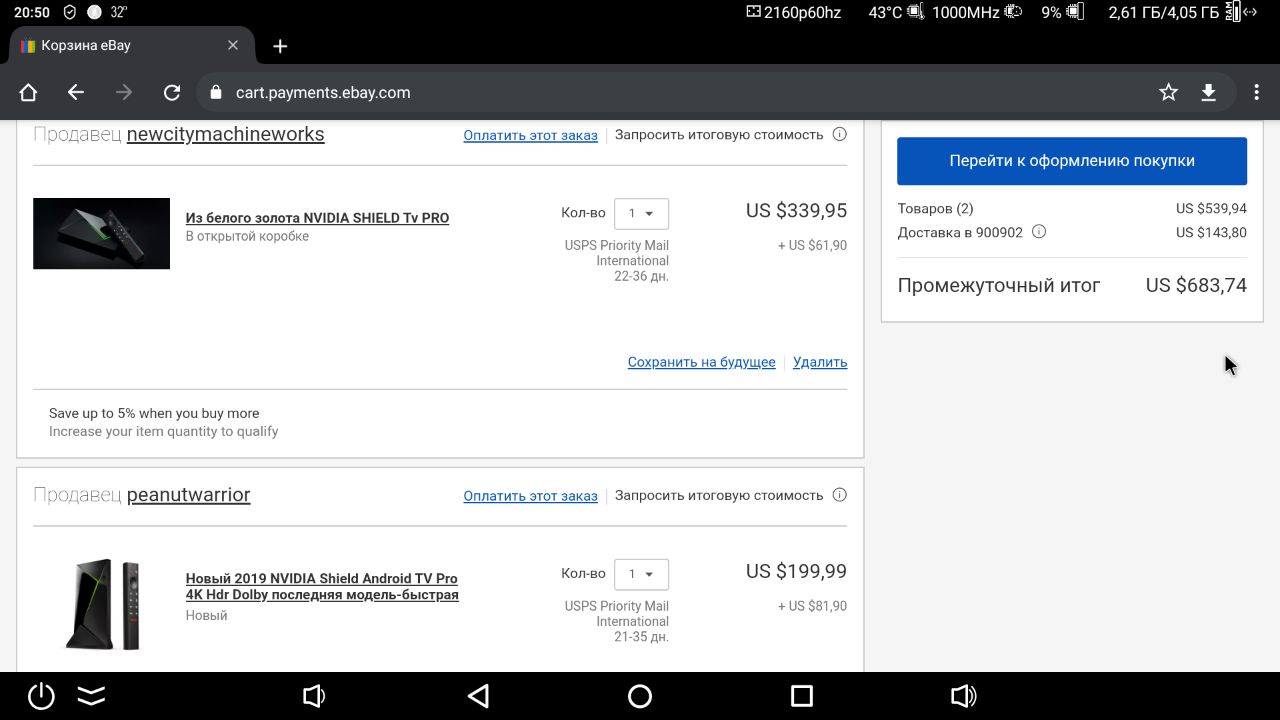The width and height of the screenshot is (1280, 720).
Task: Tap the info icon next to newcitymachineworks total request
Action: [x=840, y=134]
